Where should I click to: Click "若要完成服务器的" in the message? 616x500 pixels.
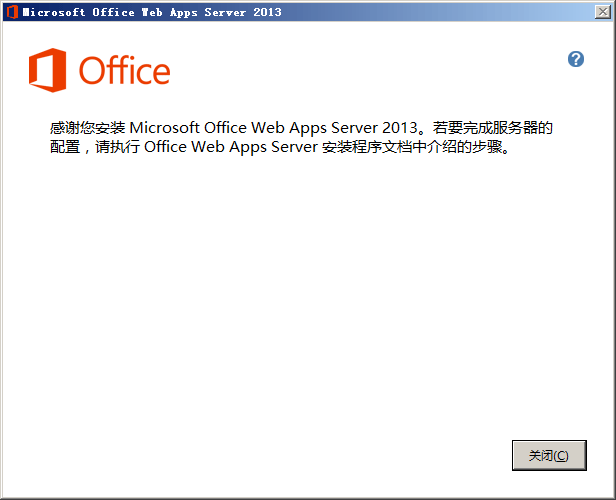[492, 128]
